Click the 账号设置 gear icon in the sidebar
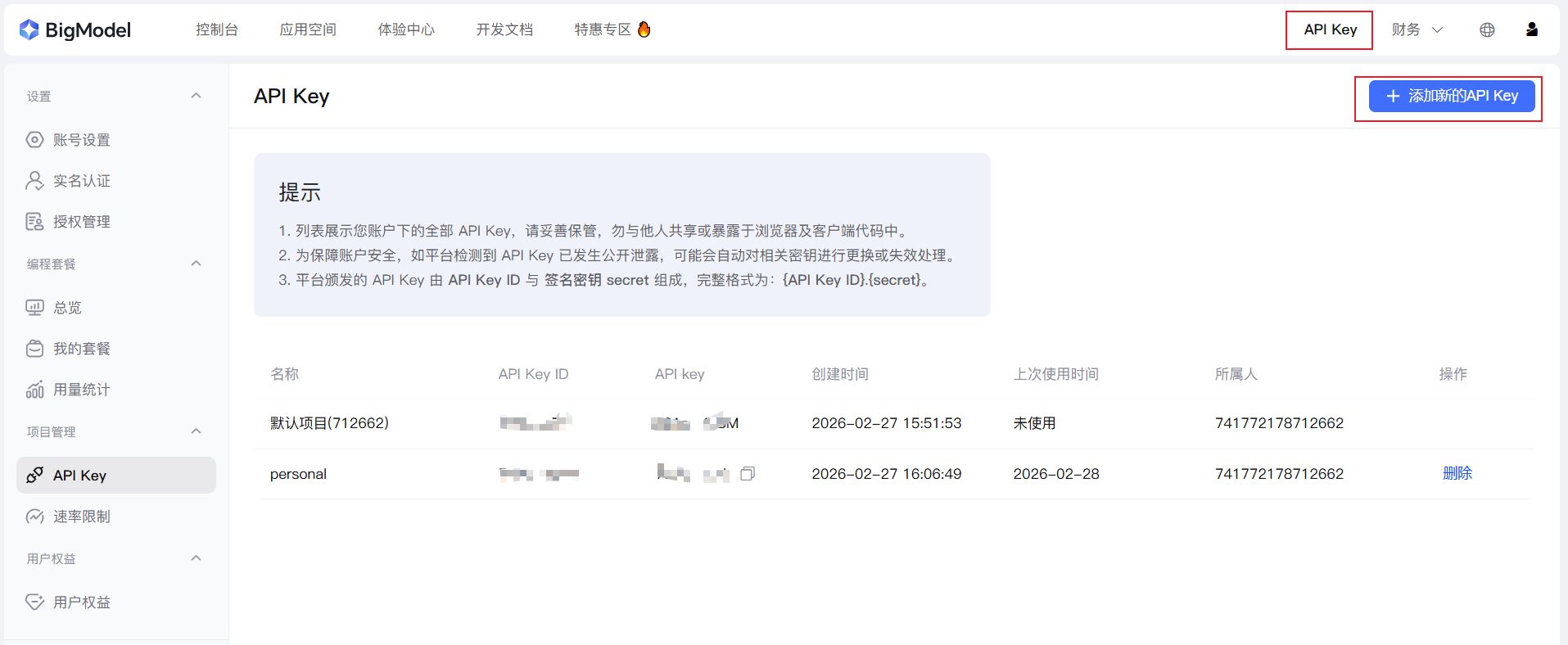 pos(34,140)
